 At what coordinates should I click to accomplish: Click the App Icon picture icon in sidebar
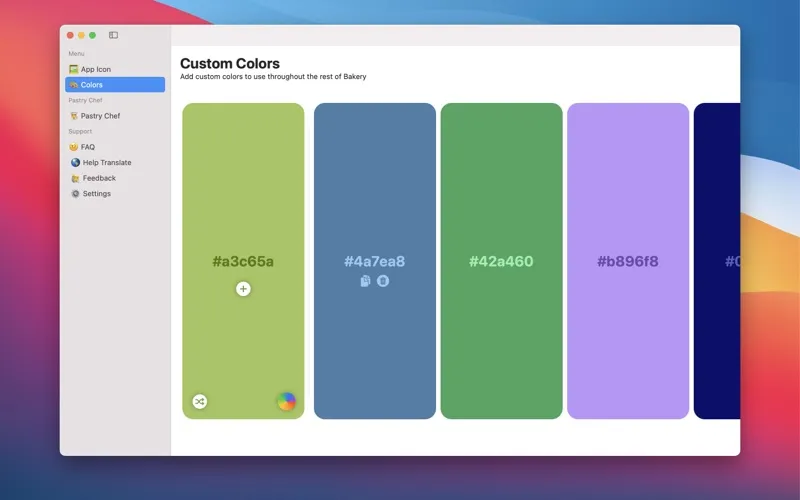73,69
